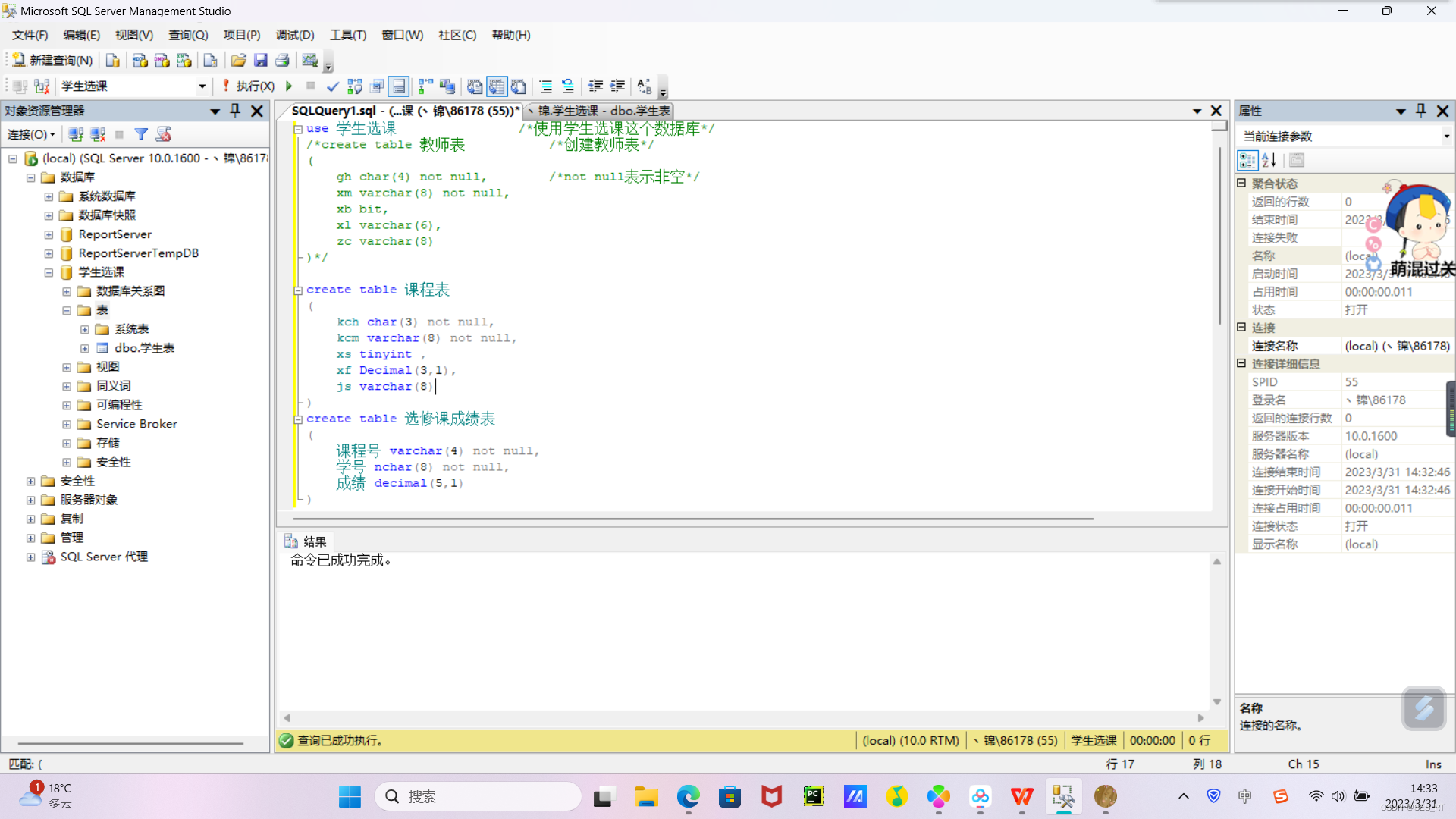Click the 新建查询(N) button
Screen dimensions: 1456x819
tap(52, 61)
